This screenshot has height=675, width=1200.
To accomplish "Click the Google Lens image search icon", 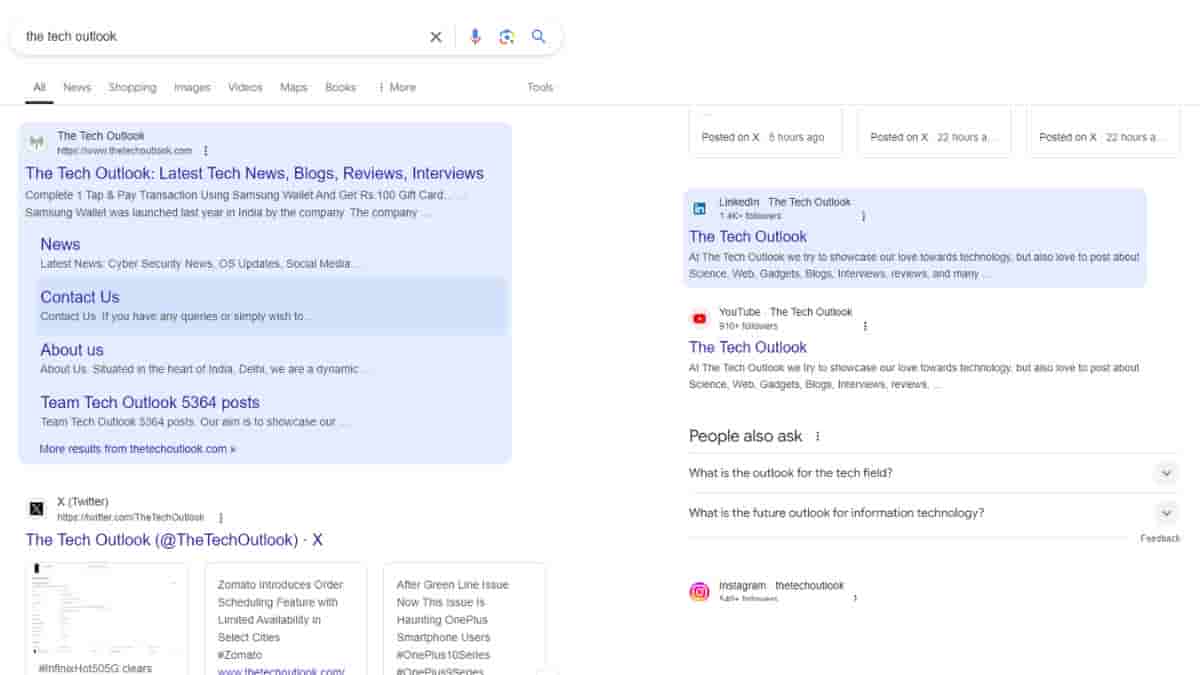I will pos(507,37).
